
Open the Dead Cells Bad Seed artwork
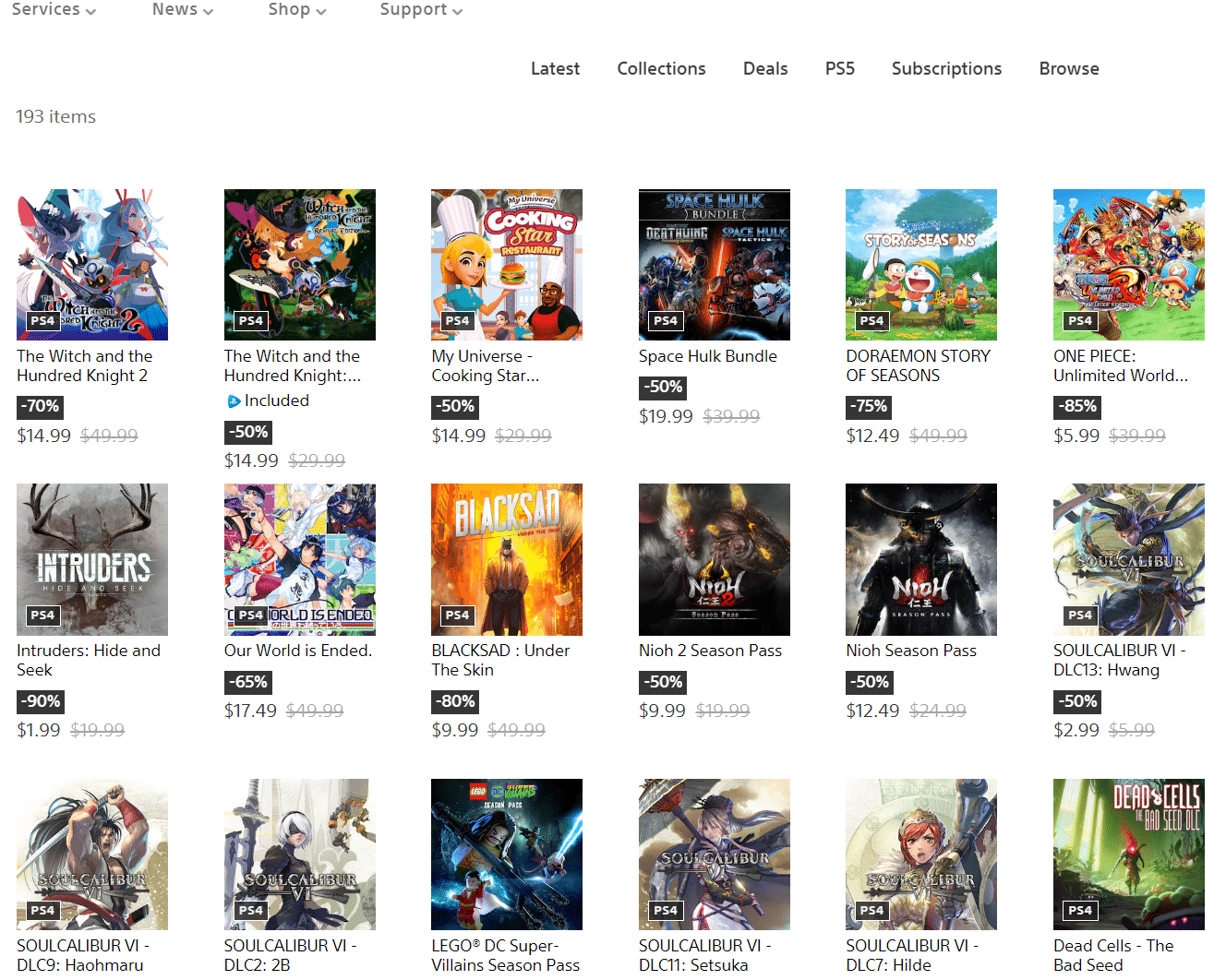(1128, 854)
